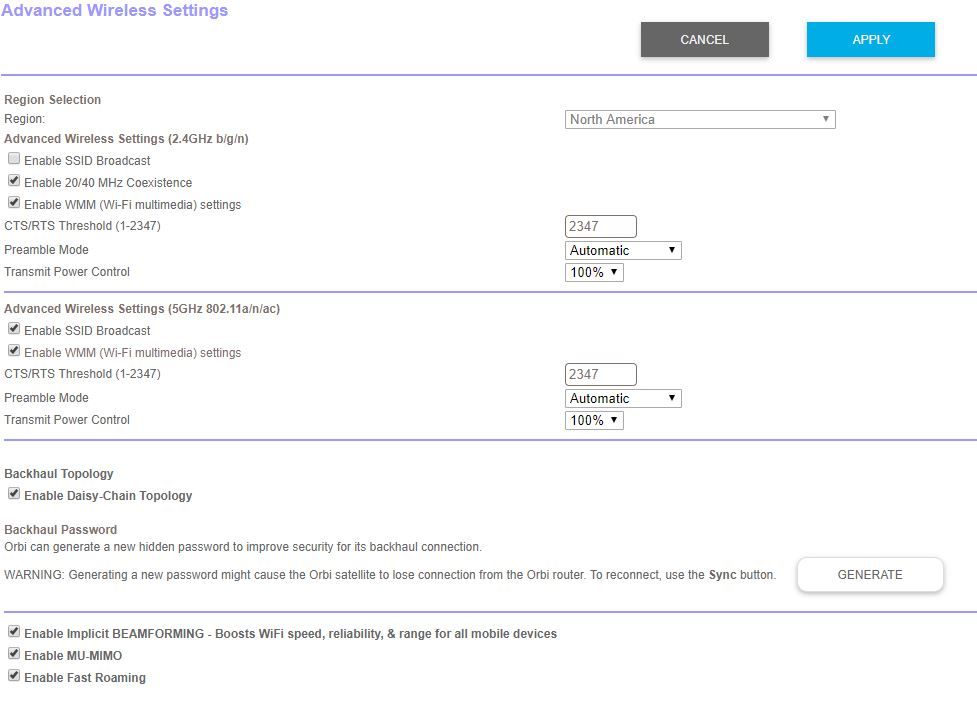Disable the Enable MU-MIMO checkbox

coord(14,655)
